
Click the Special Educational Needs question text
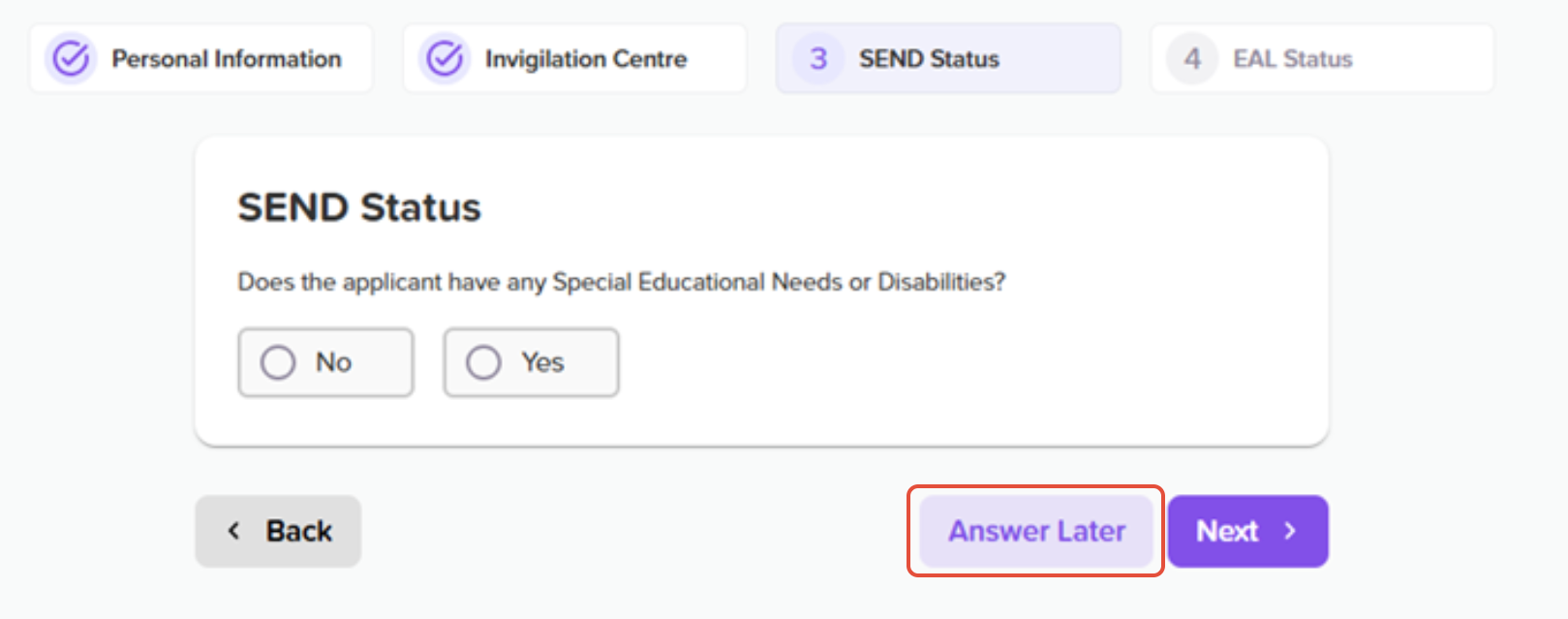[621, 282]
